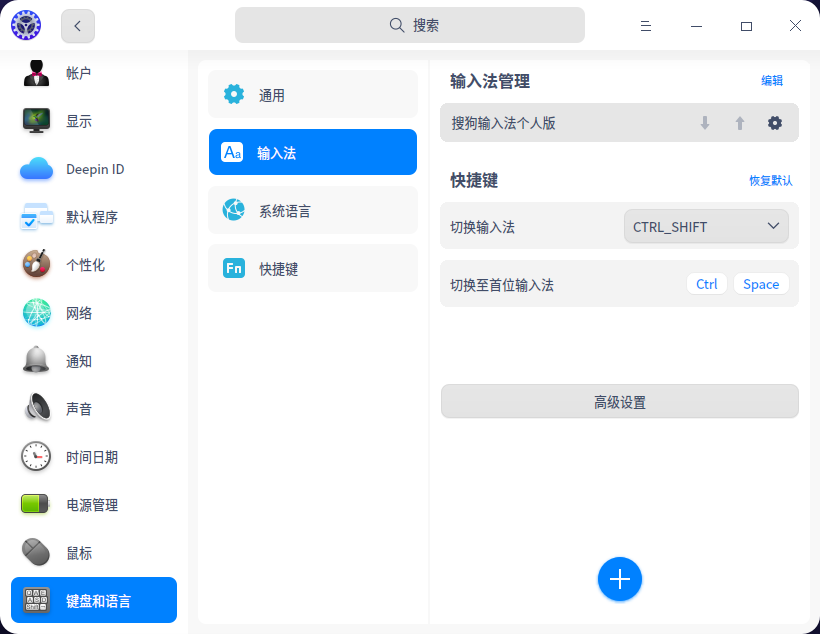Open the 搜狗输入法 settings gear icon

(x=774, y=122)
